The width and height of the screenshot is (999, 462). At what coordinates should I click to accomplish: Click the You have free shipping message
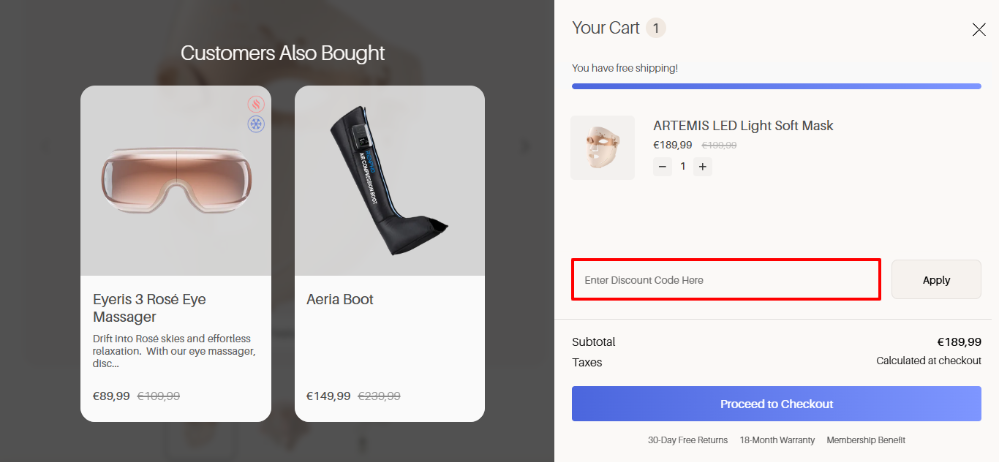click(624, 68)
